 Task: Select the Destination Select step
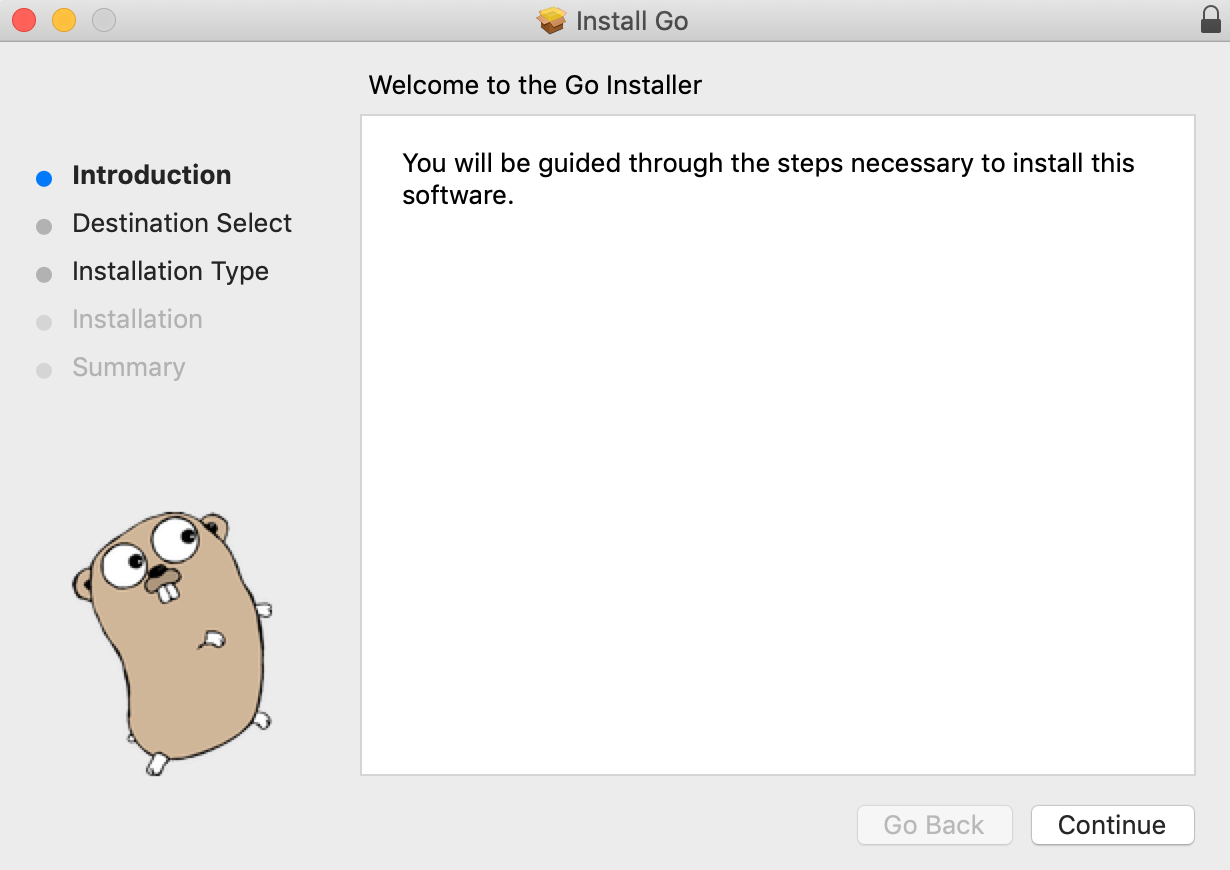[x=182, y=223]
